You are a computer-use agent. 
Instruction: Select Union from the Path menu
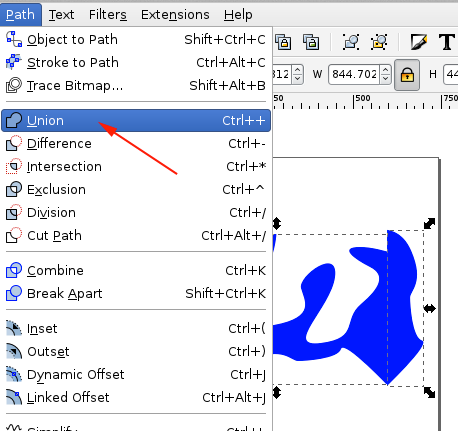click(136, 120)
